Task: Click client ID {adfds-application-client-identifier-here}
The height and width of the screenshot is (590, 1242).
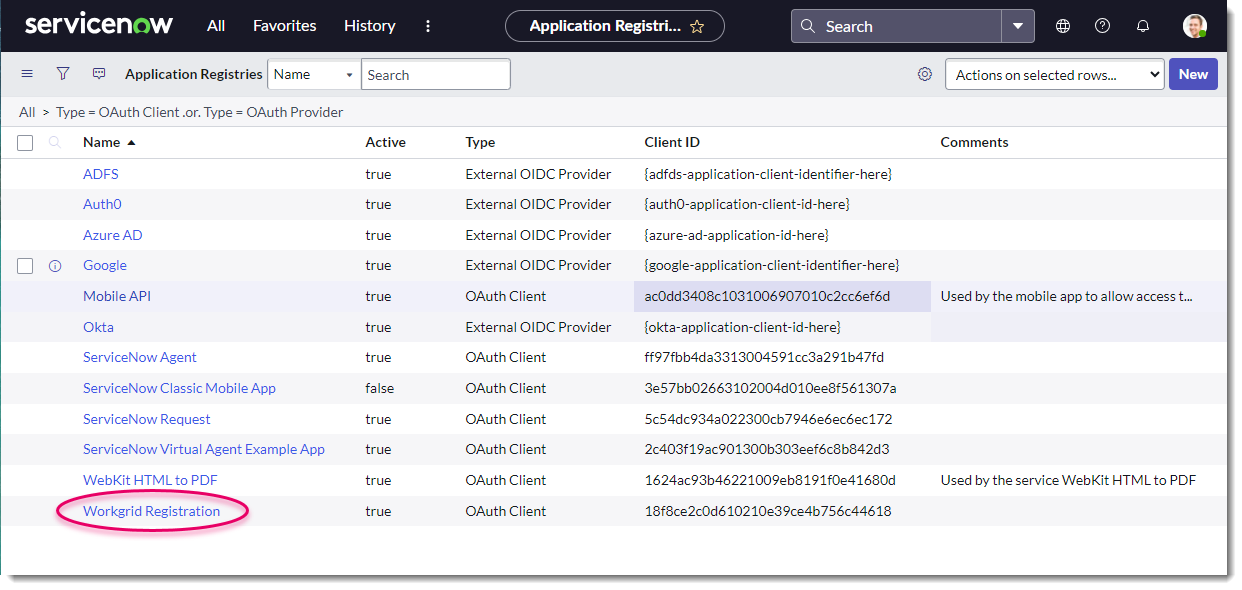Action: click(769, 174)
